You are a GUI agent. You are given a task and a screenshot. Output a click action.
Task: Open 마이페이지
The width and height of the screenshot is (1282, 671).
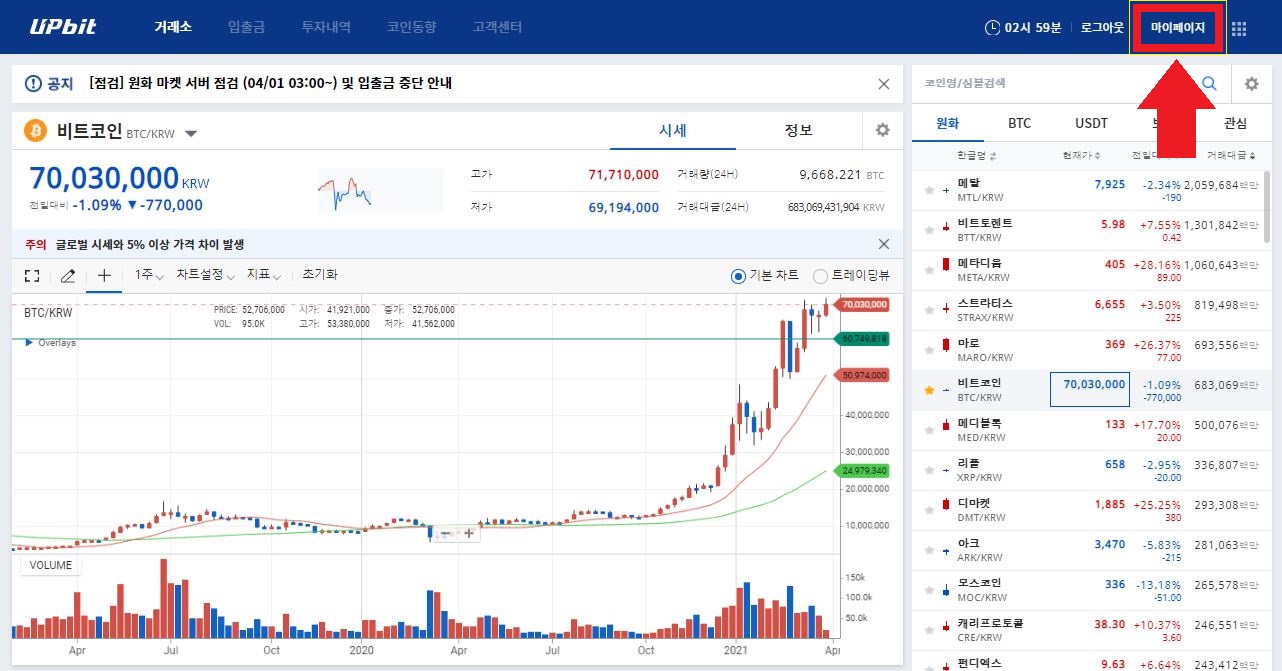click(x=1178, y=28)
